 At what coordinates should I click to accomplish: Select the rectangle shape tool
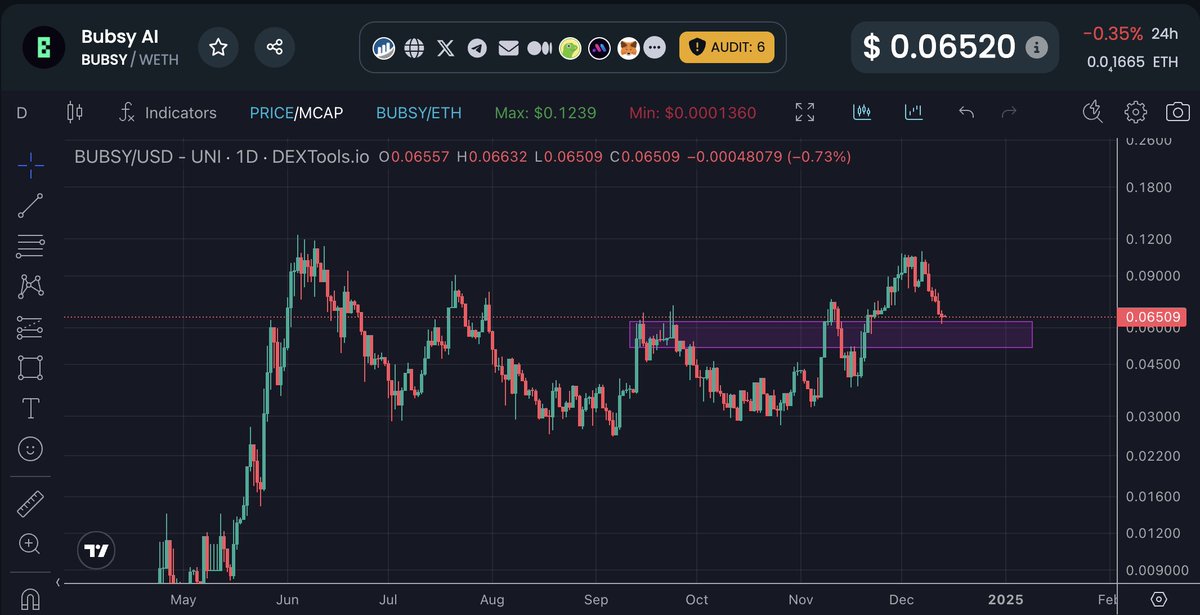(31, 367)
